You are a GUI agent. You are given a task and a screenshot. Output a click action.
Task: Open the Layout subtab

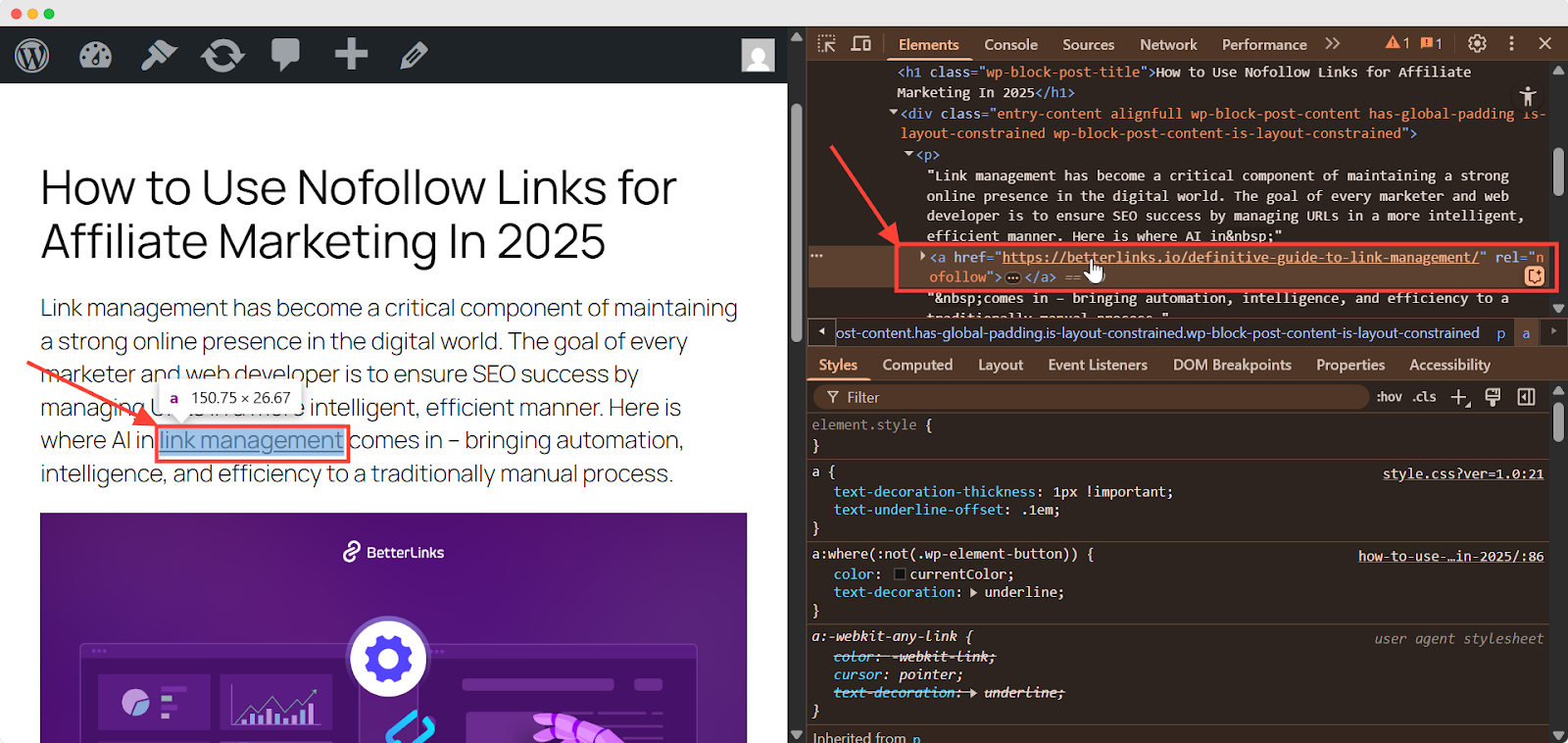pyautogui.click(x=1001, y=365)
